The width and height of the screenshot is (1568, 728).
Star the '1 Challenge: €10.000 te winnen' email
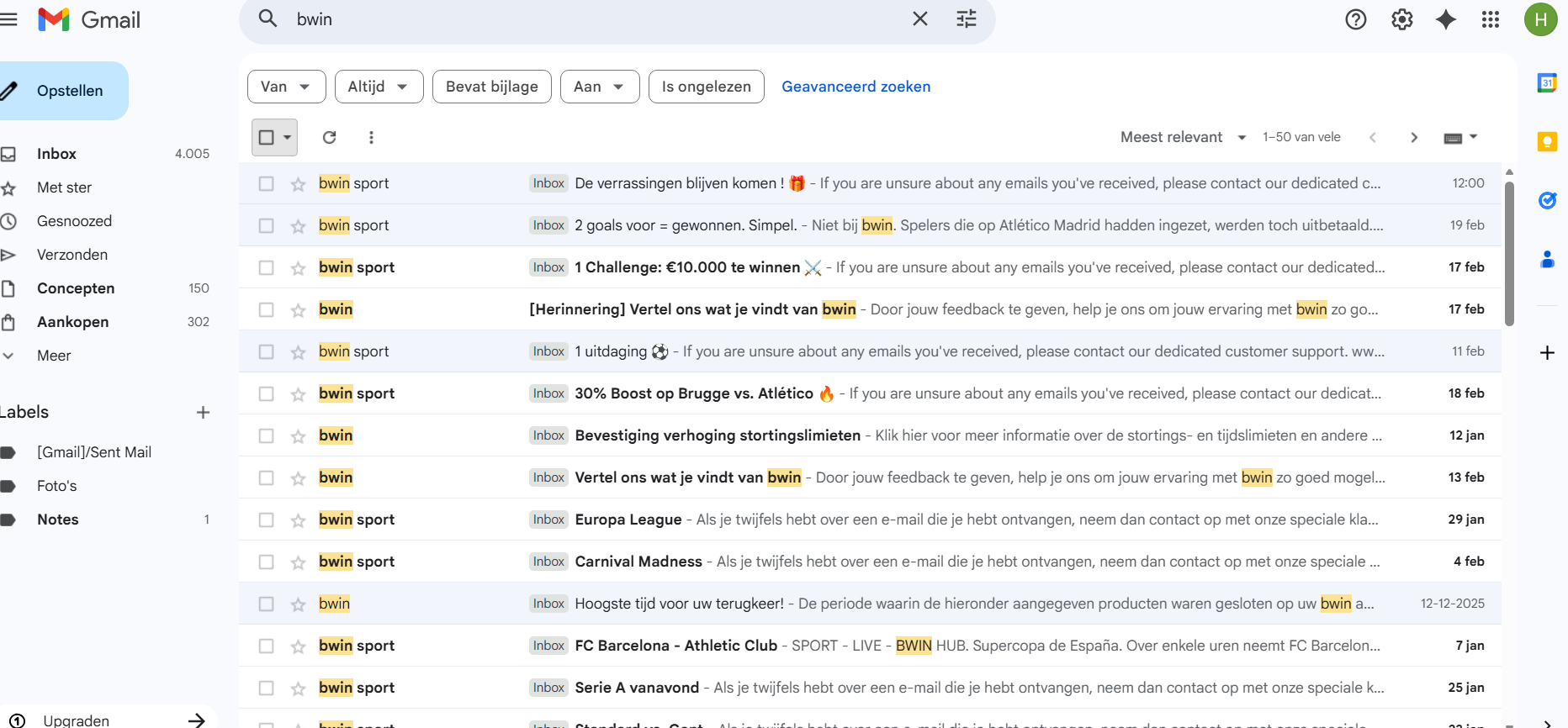(x=298, y=267)
